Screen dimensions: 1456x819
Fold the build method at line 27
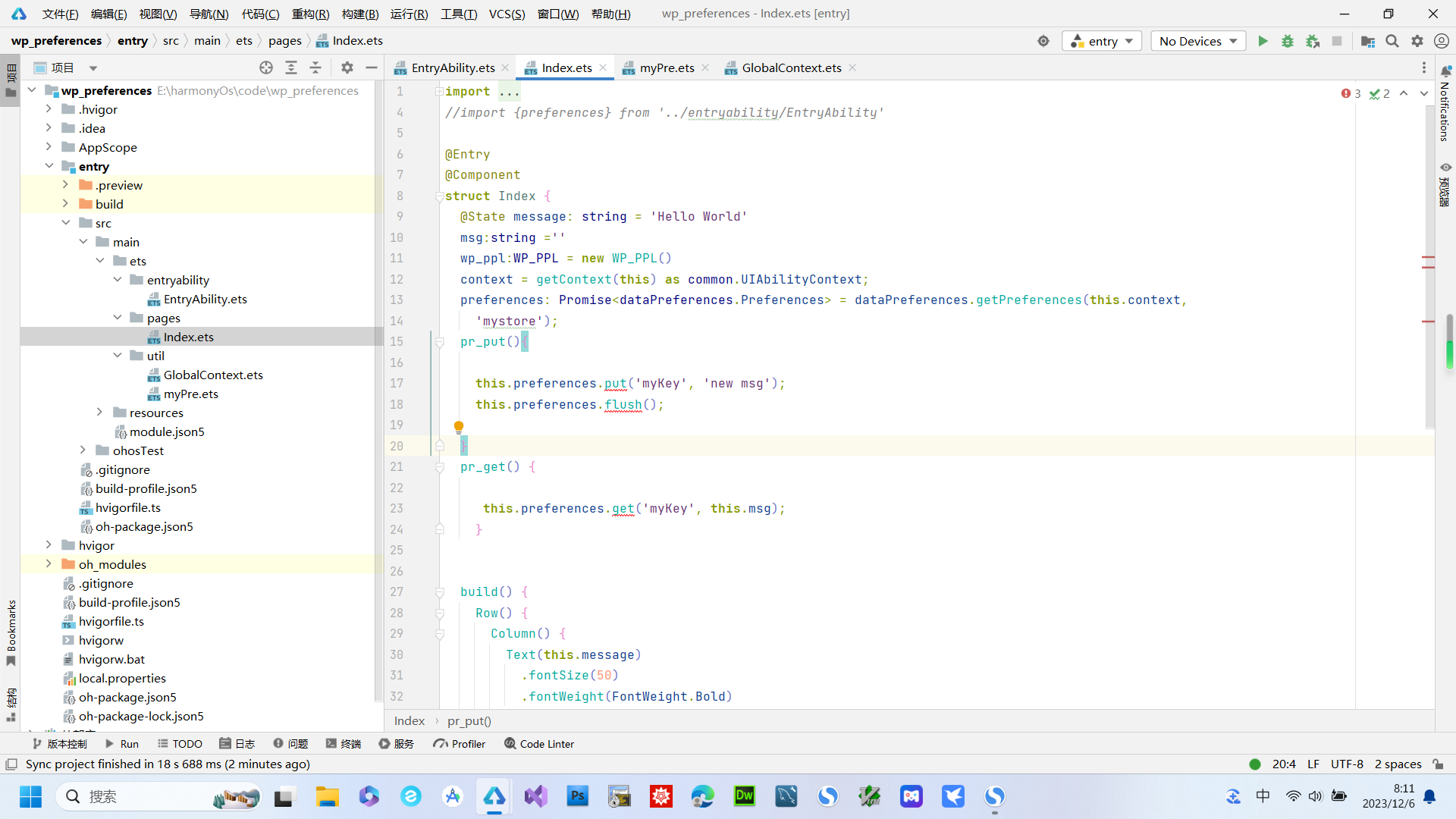click(440, 592)
